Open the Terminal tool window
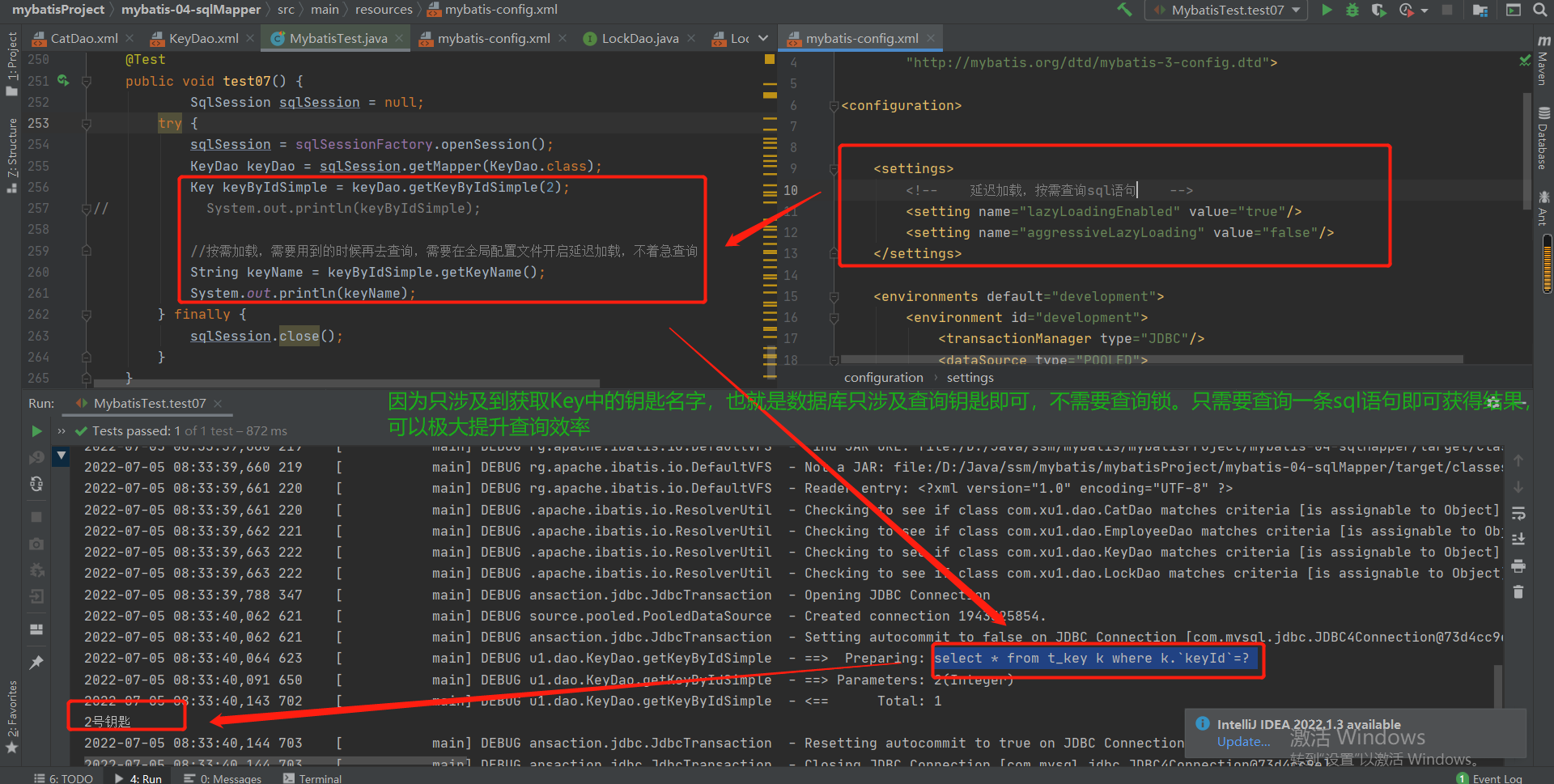Screen dimensions: 1554x784 [312, 778]
